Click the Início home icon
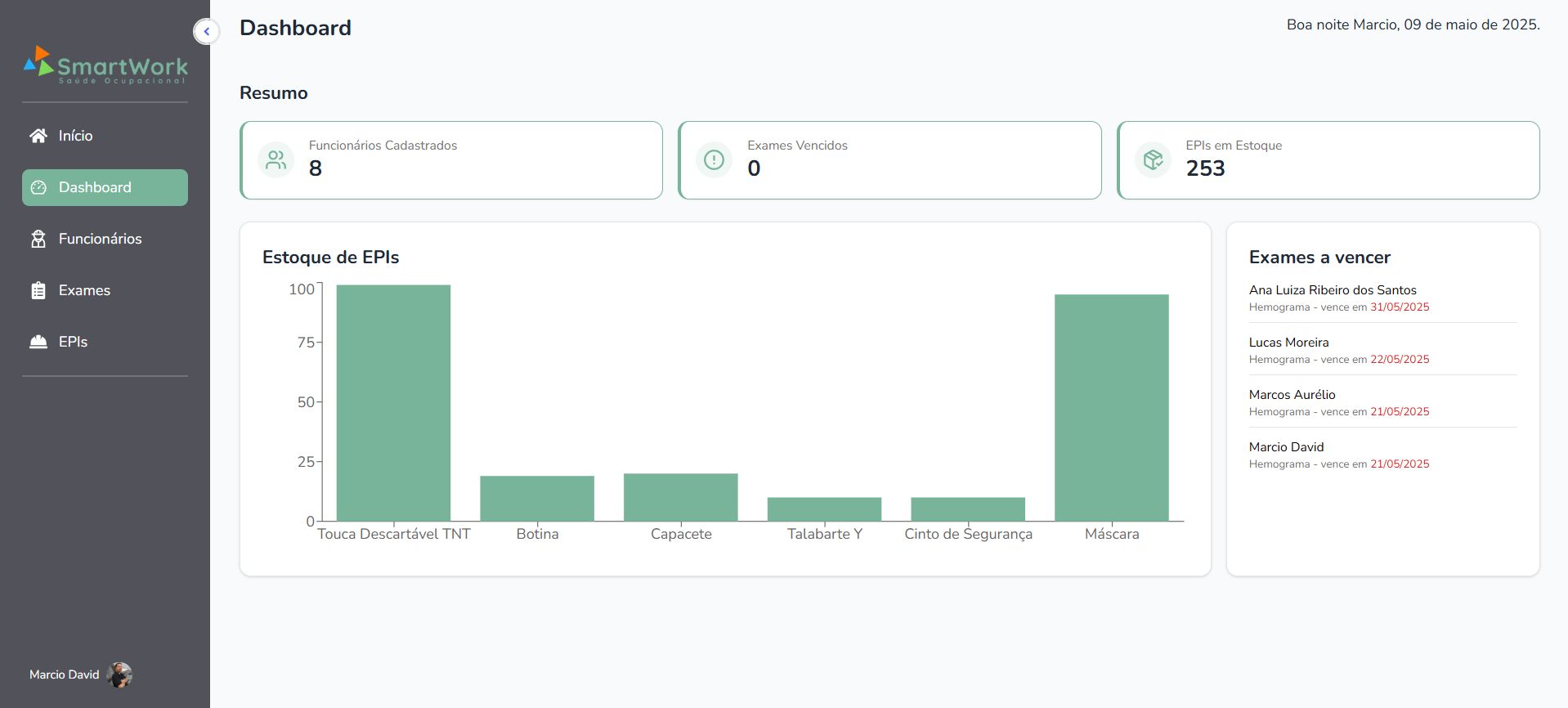The image size is (1568, 708). (38, 136)
